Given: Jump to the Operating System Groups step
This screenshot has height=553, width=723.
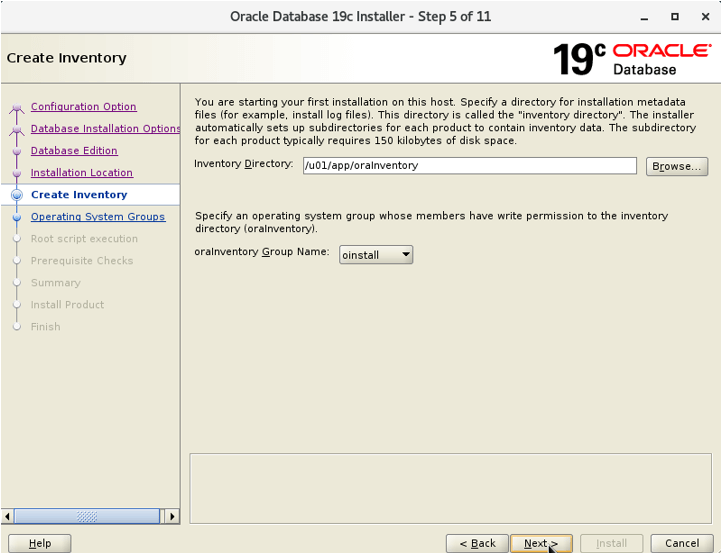Looking at the screenshot, I should click(98, 217).
